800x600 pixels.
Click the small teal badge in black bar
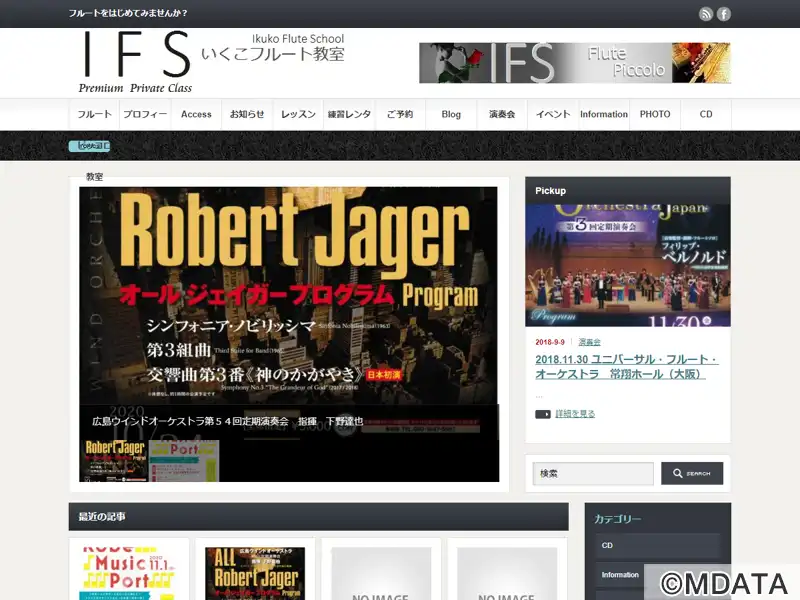point(89,146)
